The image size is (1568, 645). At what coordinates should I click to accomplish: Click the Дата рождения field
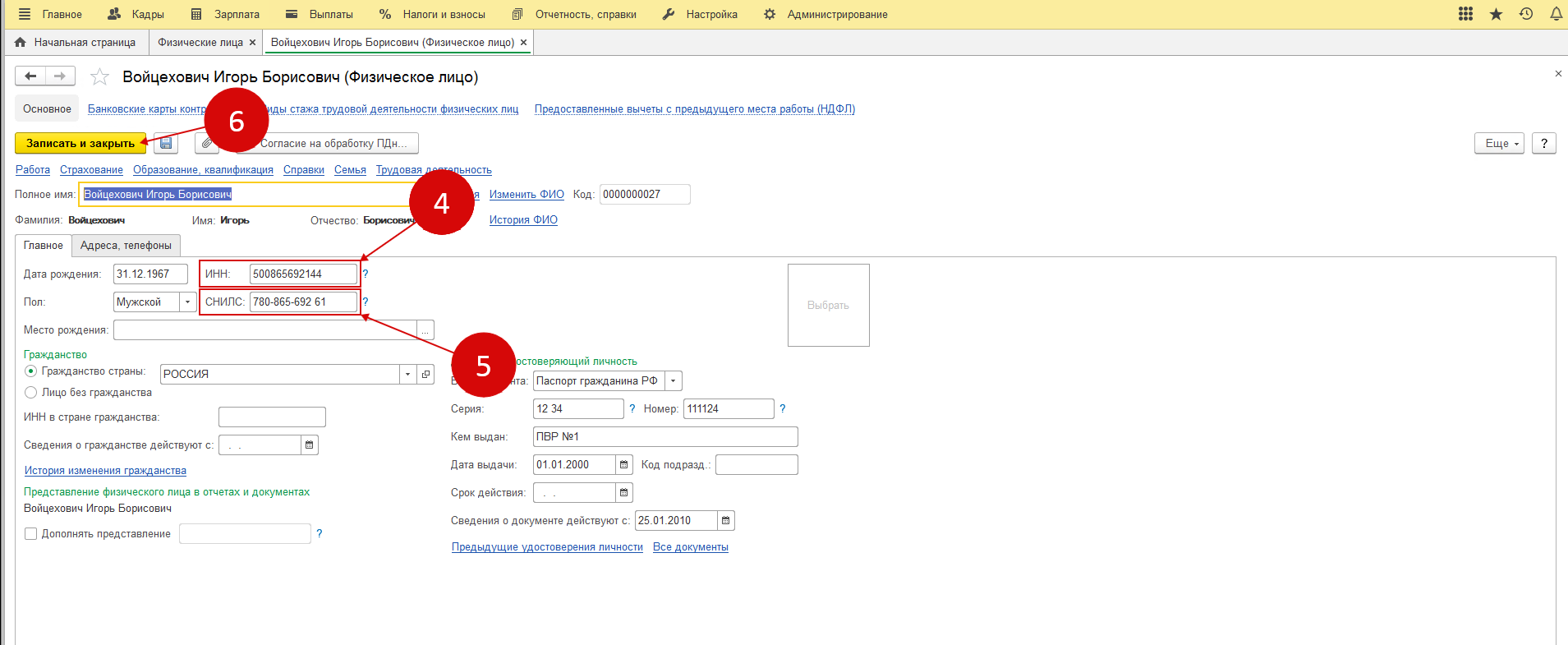[x=150, y=274]
